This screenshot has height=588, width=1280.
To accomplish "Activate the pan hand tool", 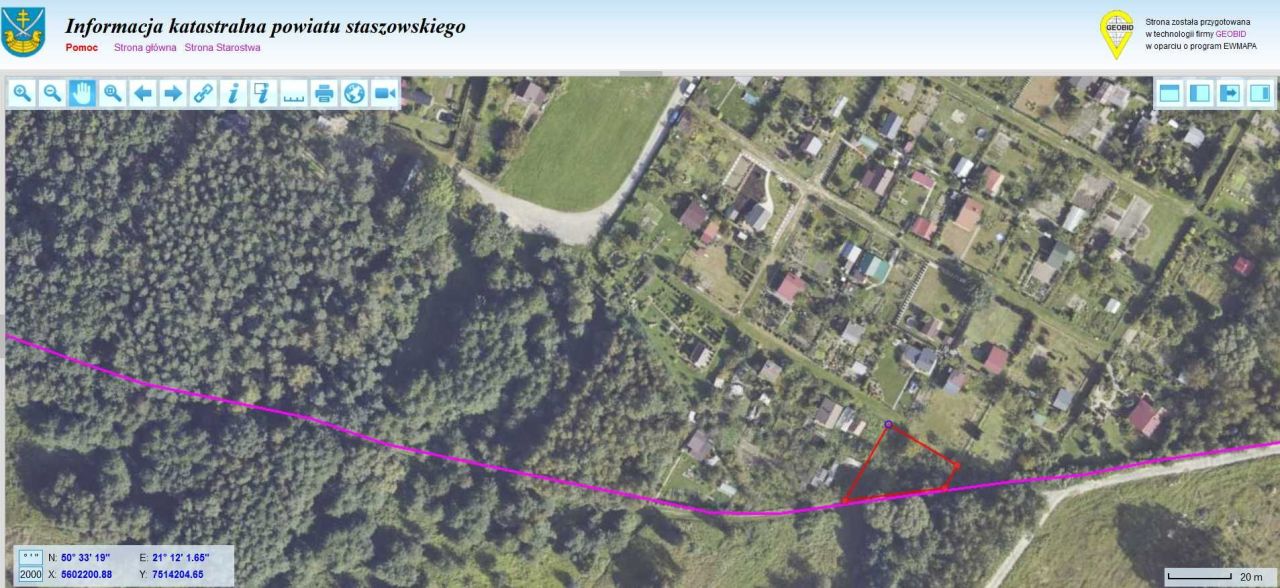I will [x=82, y=94].
